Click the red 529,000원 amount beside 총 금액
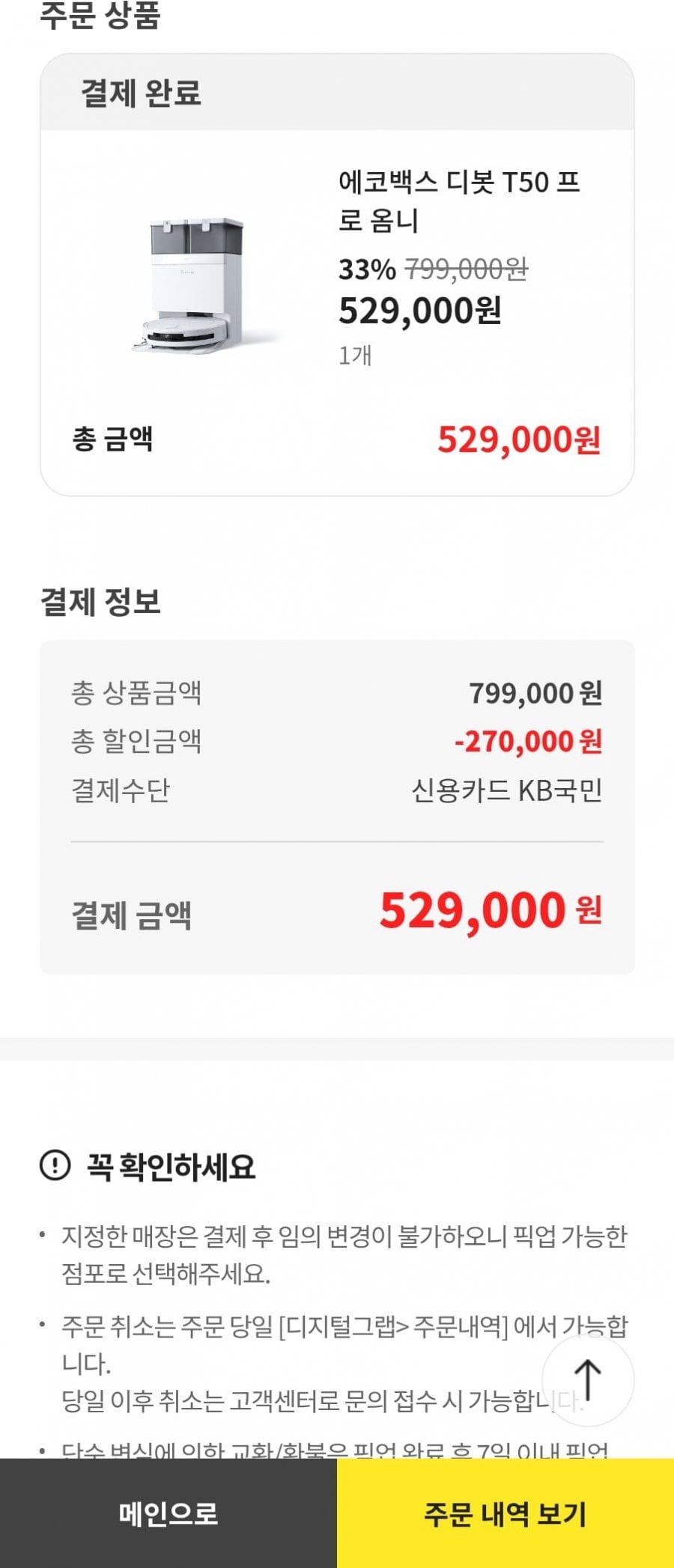Viewport: 674px width, 1568px height. click(518, 439)
